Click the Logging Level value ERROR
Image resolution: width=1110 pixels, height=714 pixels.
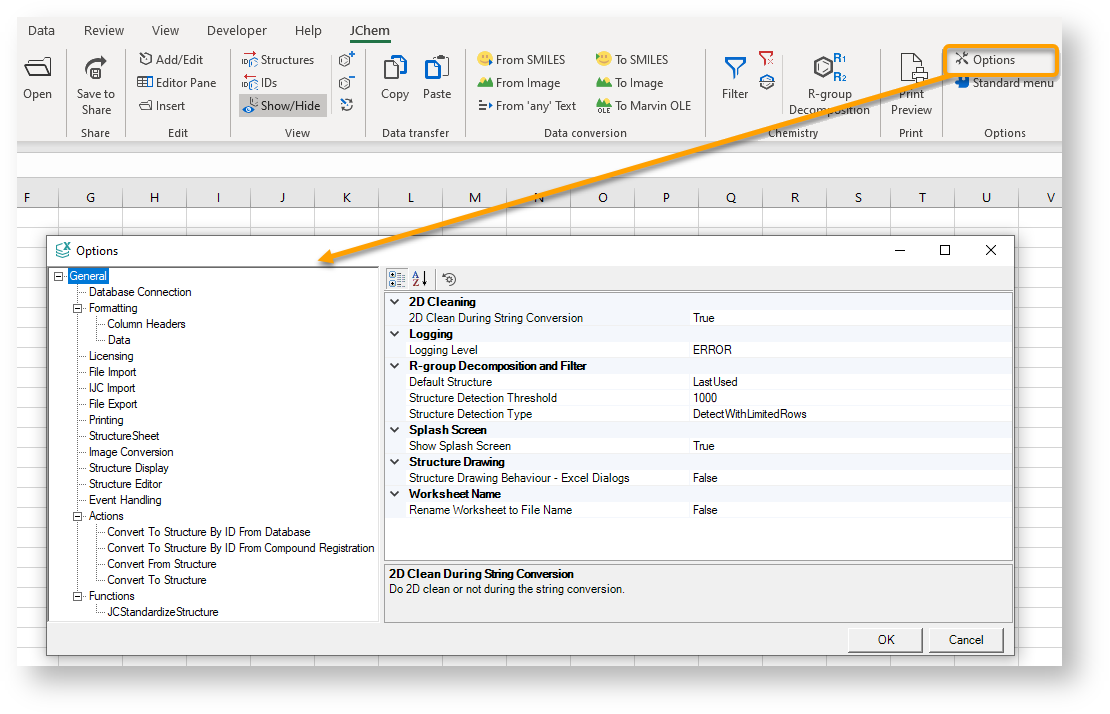712,350
